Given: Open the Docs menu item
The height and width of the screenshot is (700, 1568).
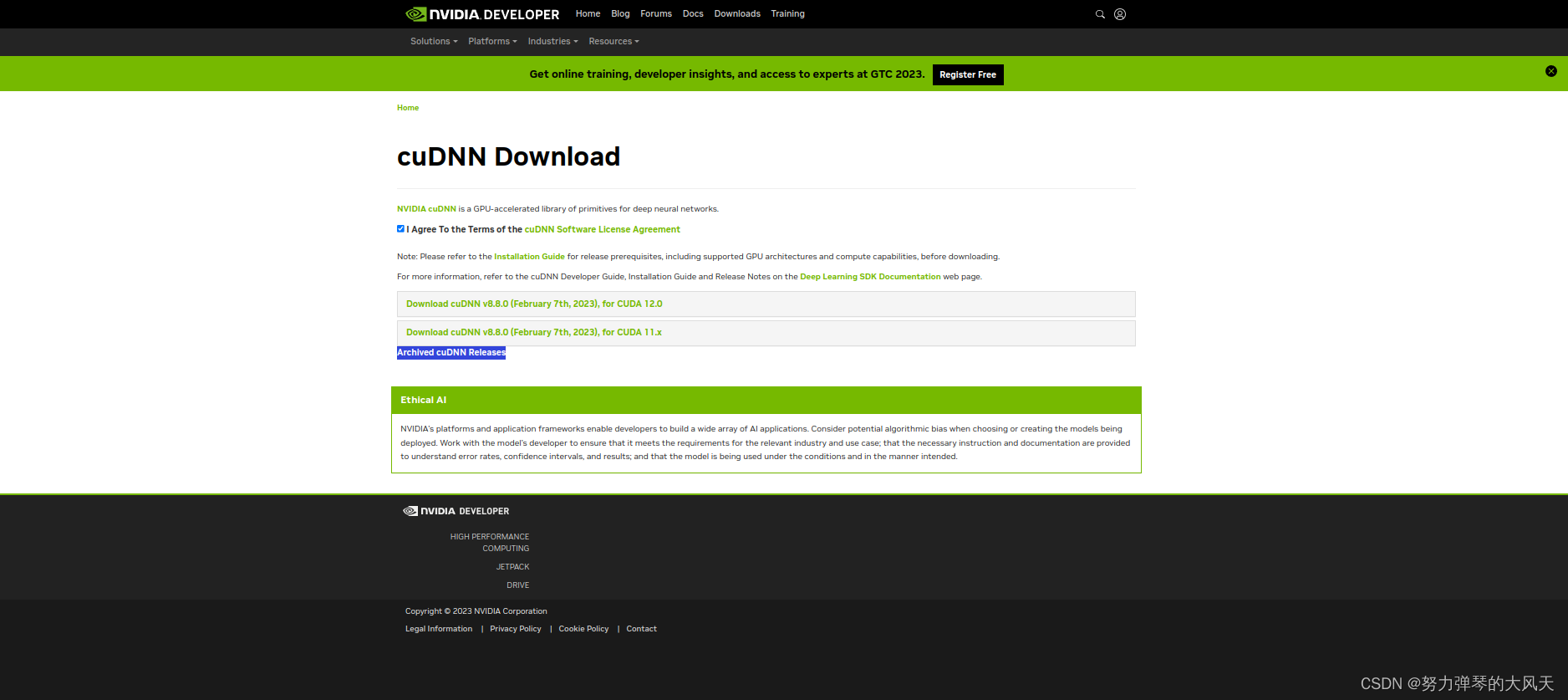Looking at the screenshot, I should (x=693, y=13).
